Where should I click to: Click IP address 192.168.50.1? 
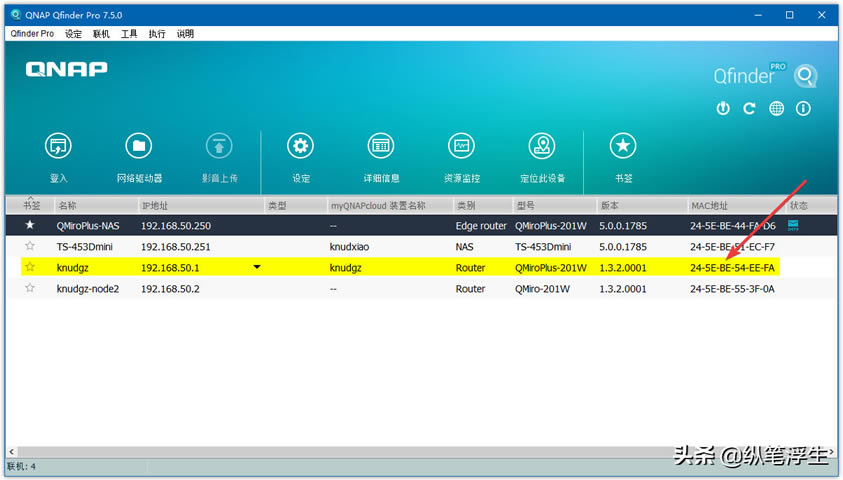tap(170, 268)
